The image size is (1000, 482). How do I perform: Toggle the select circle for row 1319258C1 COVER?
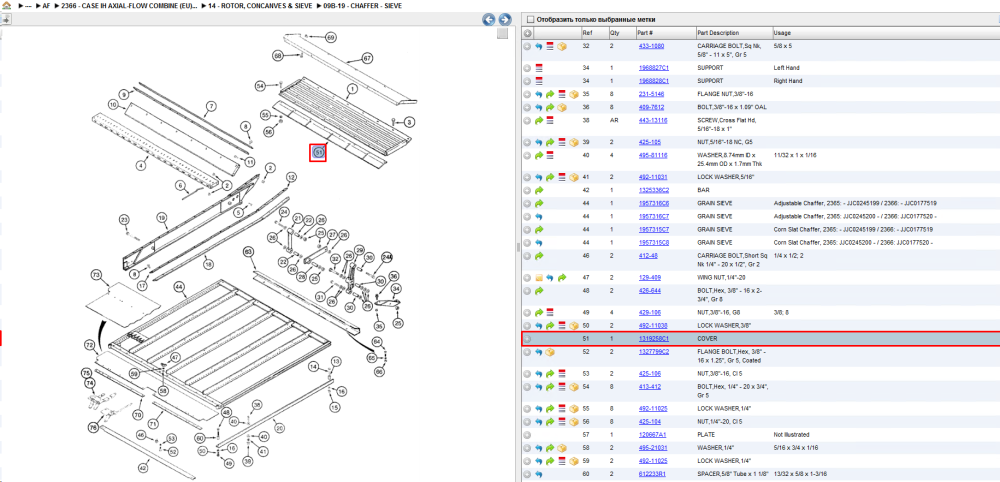pos(527,339)
